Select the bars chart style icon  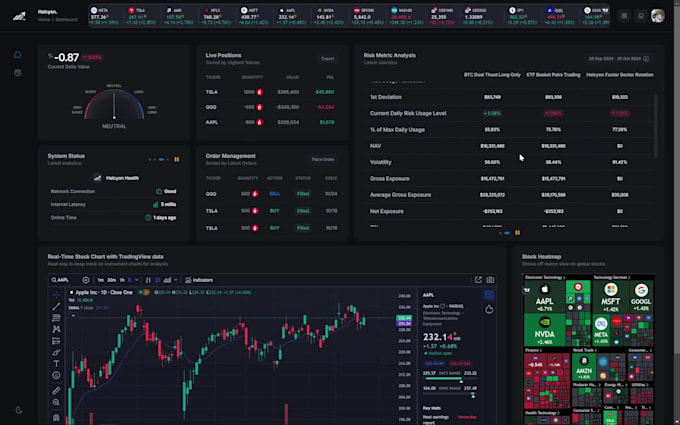pos(148,280)
